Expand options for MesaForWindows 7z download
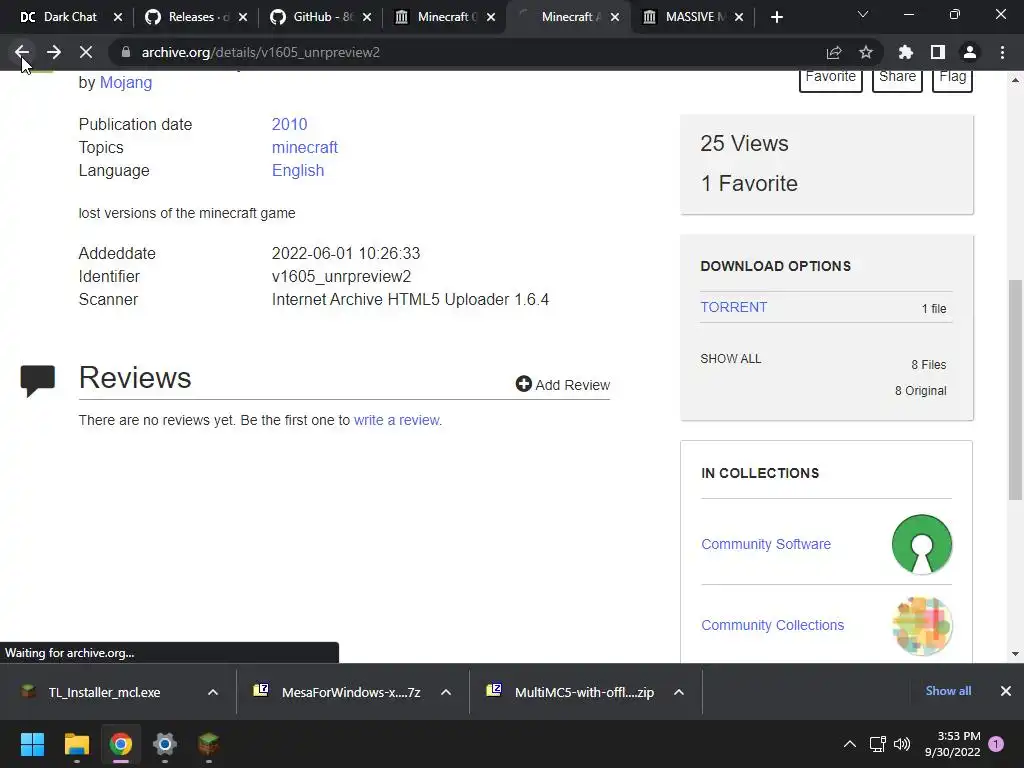This screenshot has height=768, width=1024. click(446, 692)
